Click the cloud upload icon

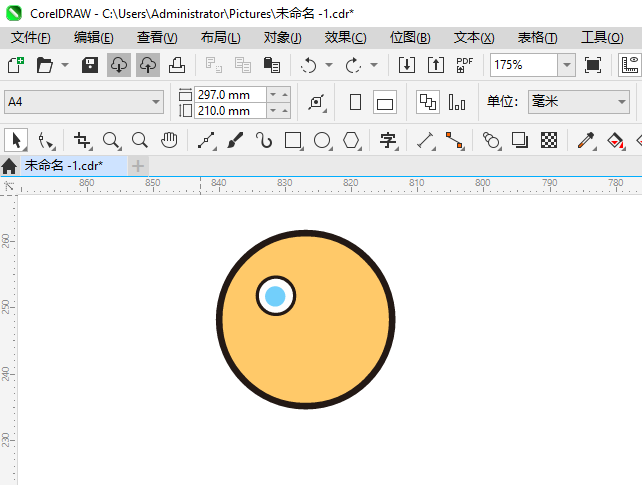pos(148,65)
